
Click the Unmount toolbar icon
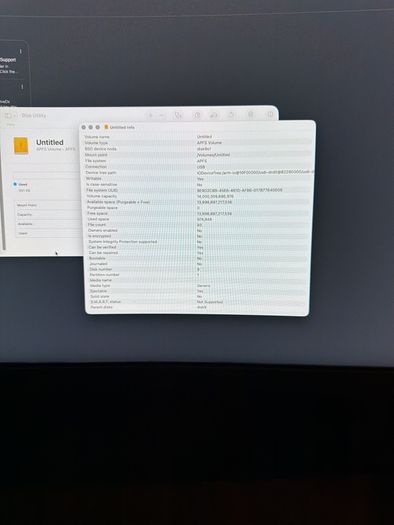click(x=250, y=115)
